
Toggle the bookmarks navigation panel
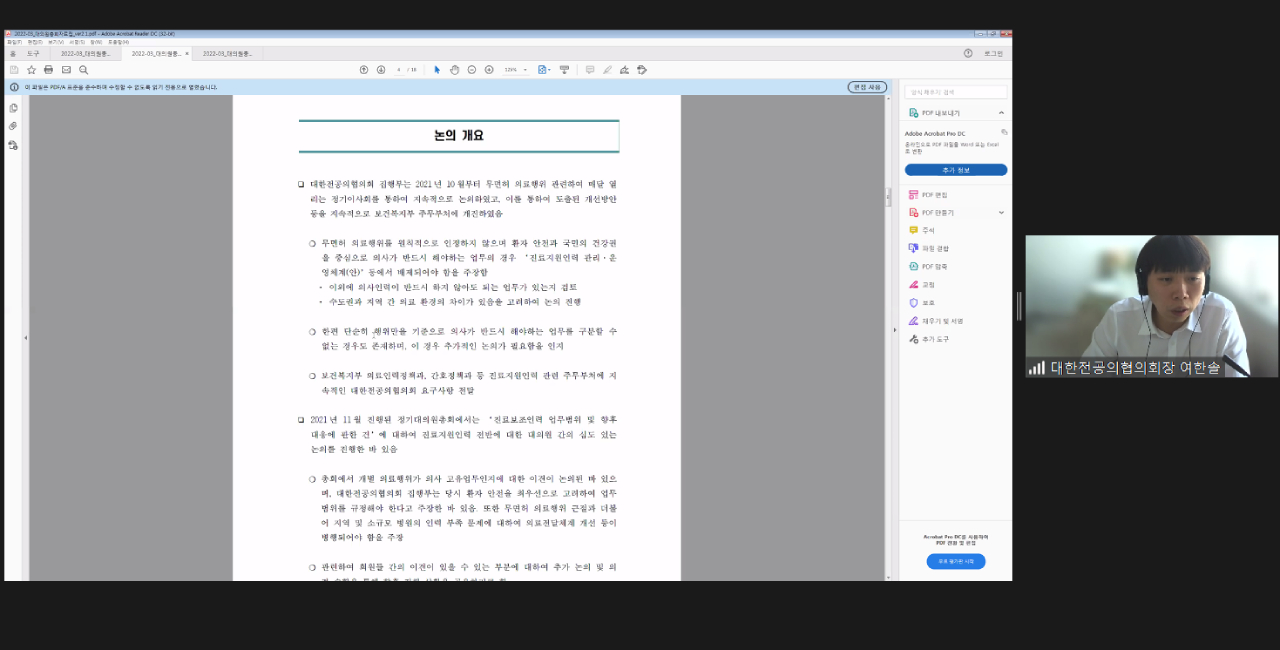(x=13, y=144)
